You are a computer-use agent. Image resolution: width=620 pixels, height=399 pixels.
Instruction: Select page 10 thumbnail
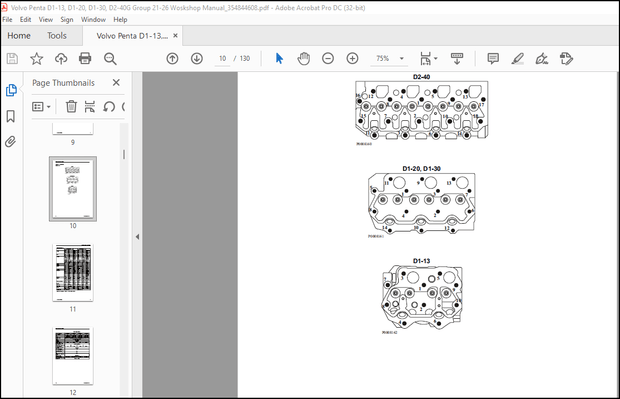(73, 189)
